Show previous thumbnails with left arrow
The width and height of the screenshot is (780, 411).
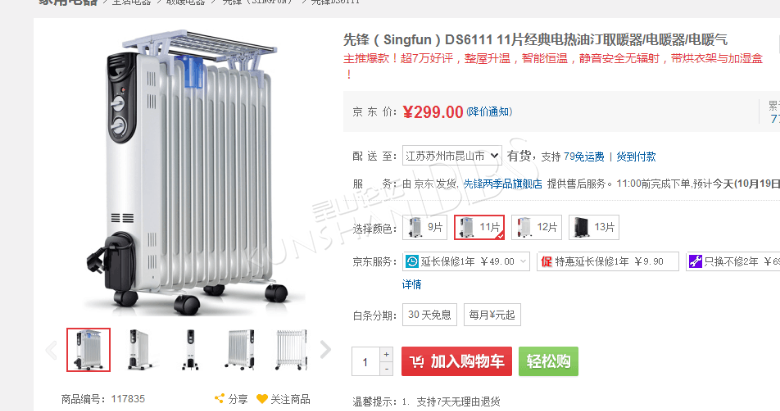[x=51, y=350]
